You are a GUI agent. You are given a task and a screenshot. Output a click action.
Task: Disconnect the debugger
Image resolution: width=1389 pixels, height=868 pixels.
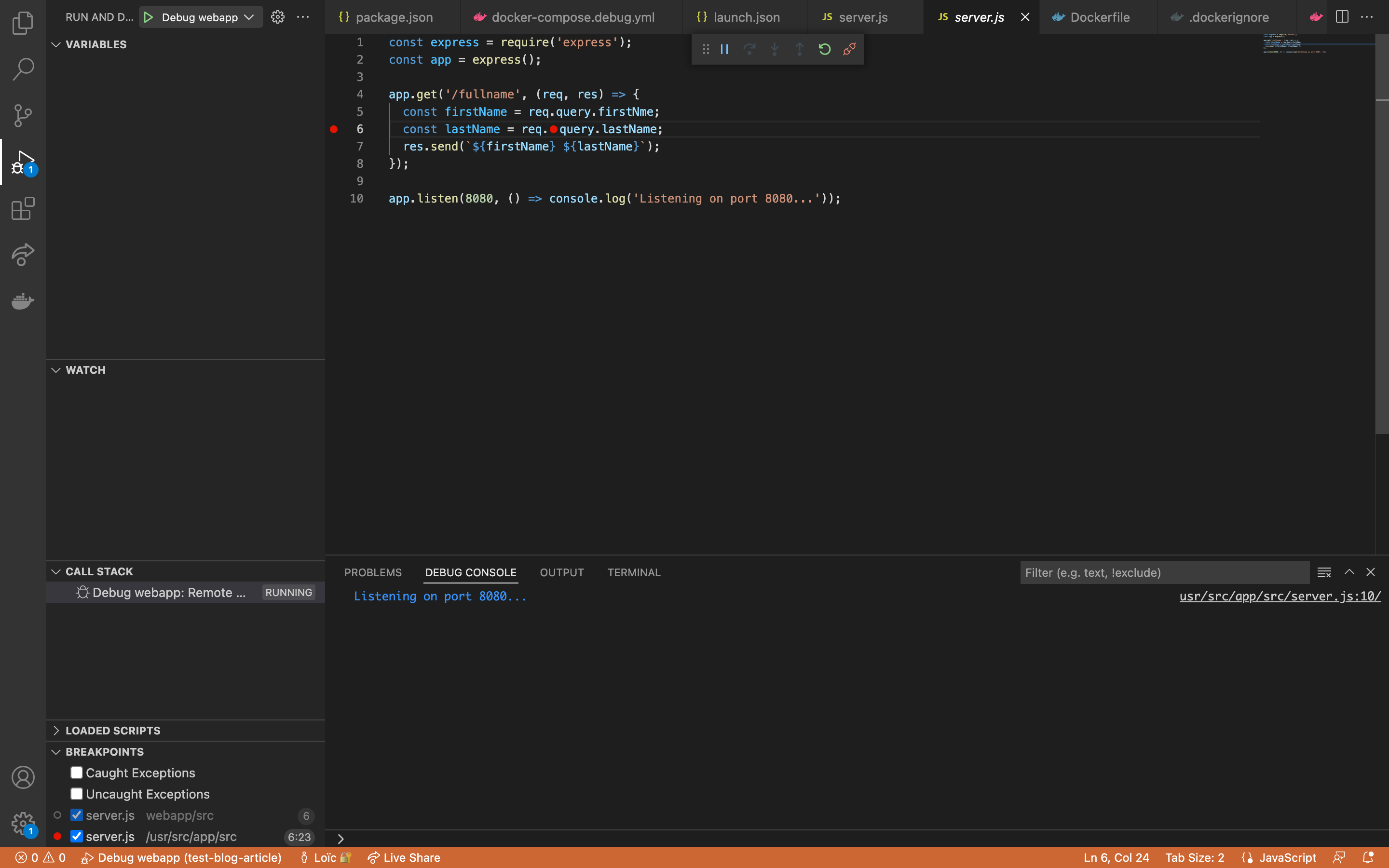[x=849, y=49]
